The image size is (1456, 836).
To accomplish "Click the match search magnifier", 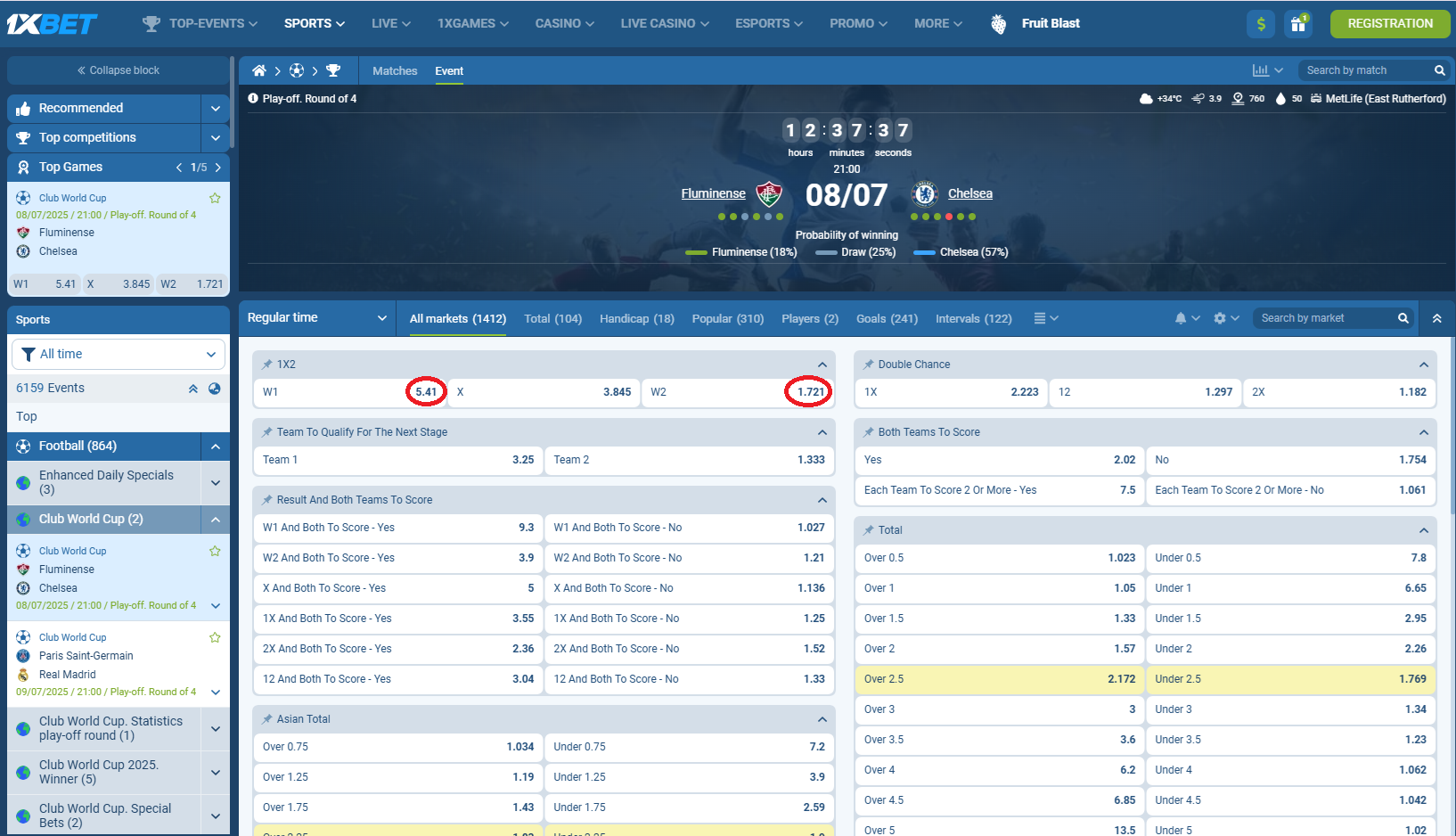I will click(x=1439, y=70).
